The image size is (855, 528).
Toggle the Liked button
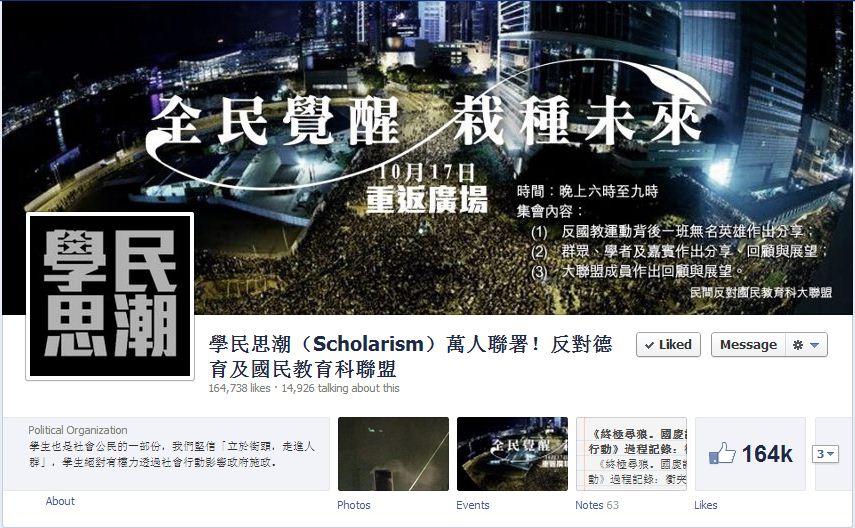click(668, 345)
